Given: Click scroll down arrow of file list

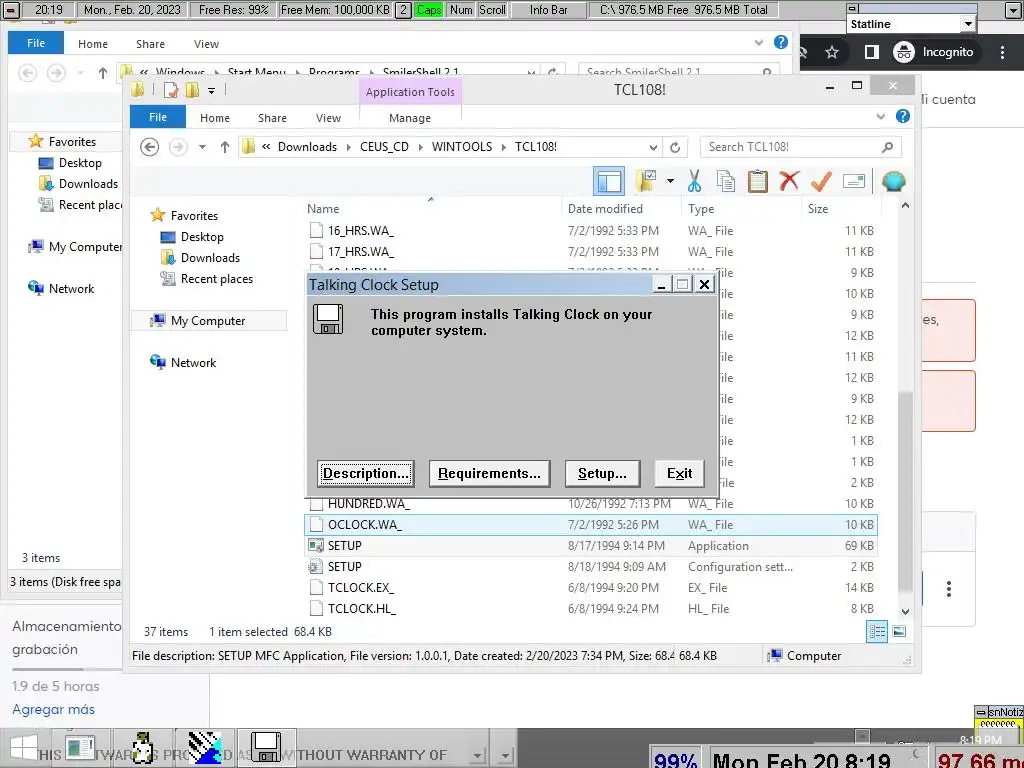Looking at the screenshot, I should (905, 612).
